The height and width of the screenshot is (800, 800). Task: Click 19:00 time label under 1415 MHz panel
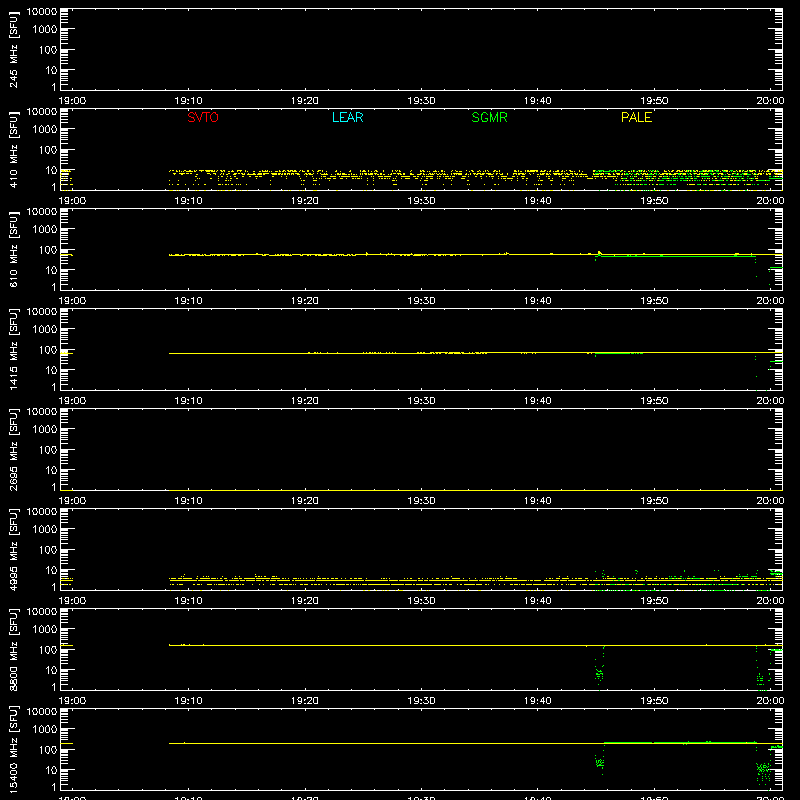tap(72, 401)
